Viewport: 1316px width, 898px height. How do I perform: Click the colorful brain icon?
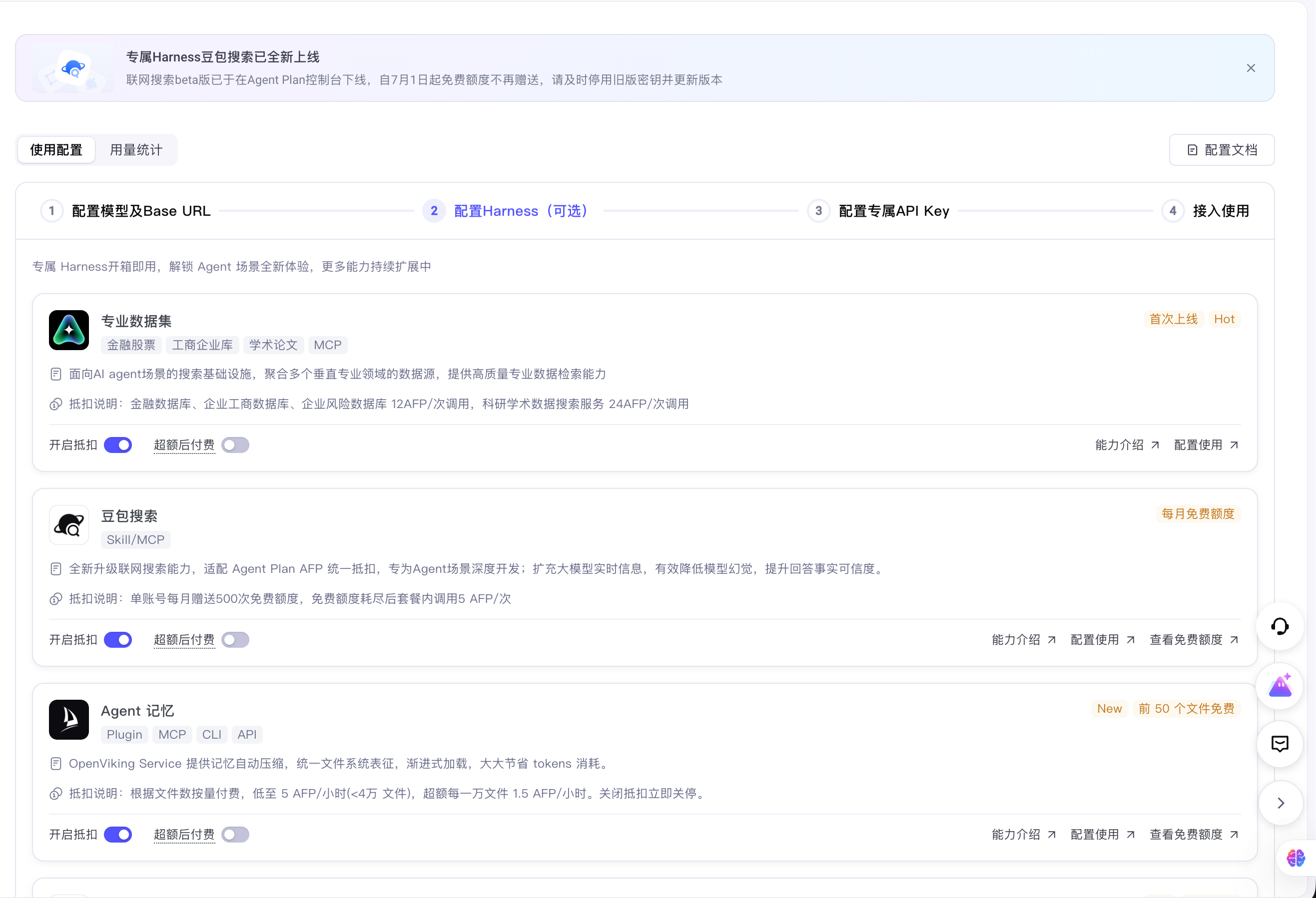(1296, 858)
